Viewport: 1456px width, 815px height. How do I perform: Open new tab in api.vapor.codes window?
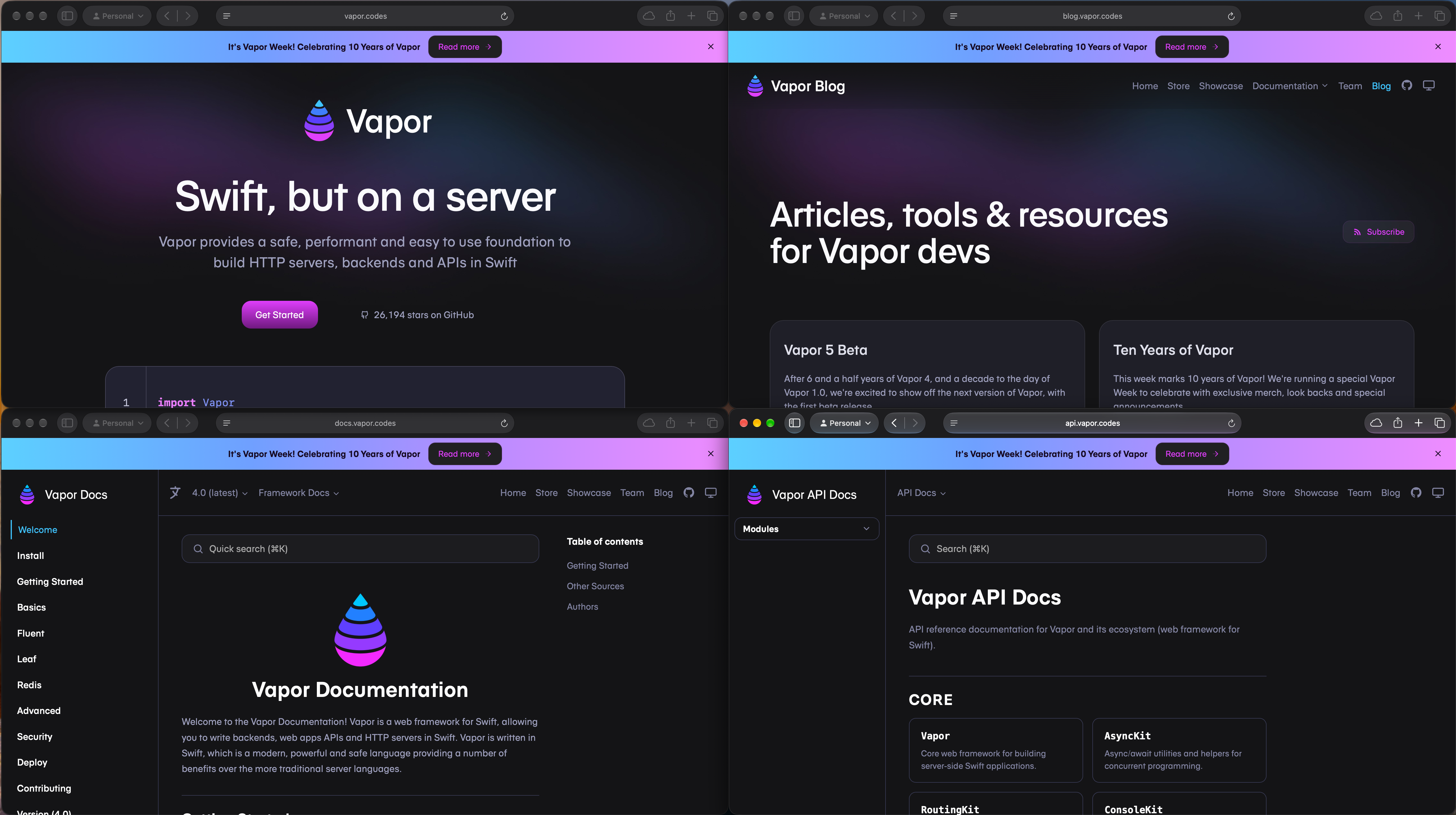coord(1419,423)
